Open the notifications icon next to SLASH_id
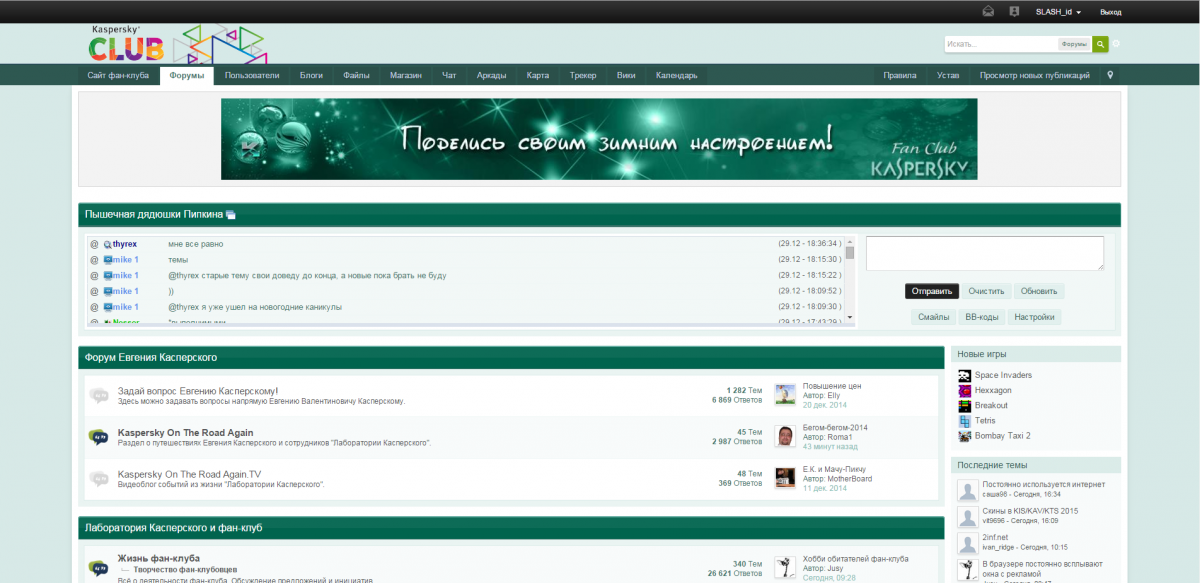1200x583 pixels. [1014, 11]
